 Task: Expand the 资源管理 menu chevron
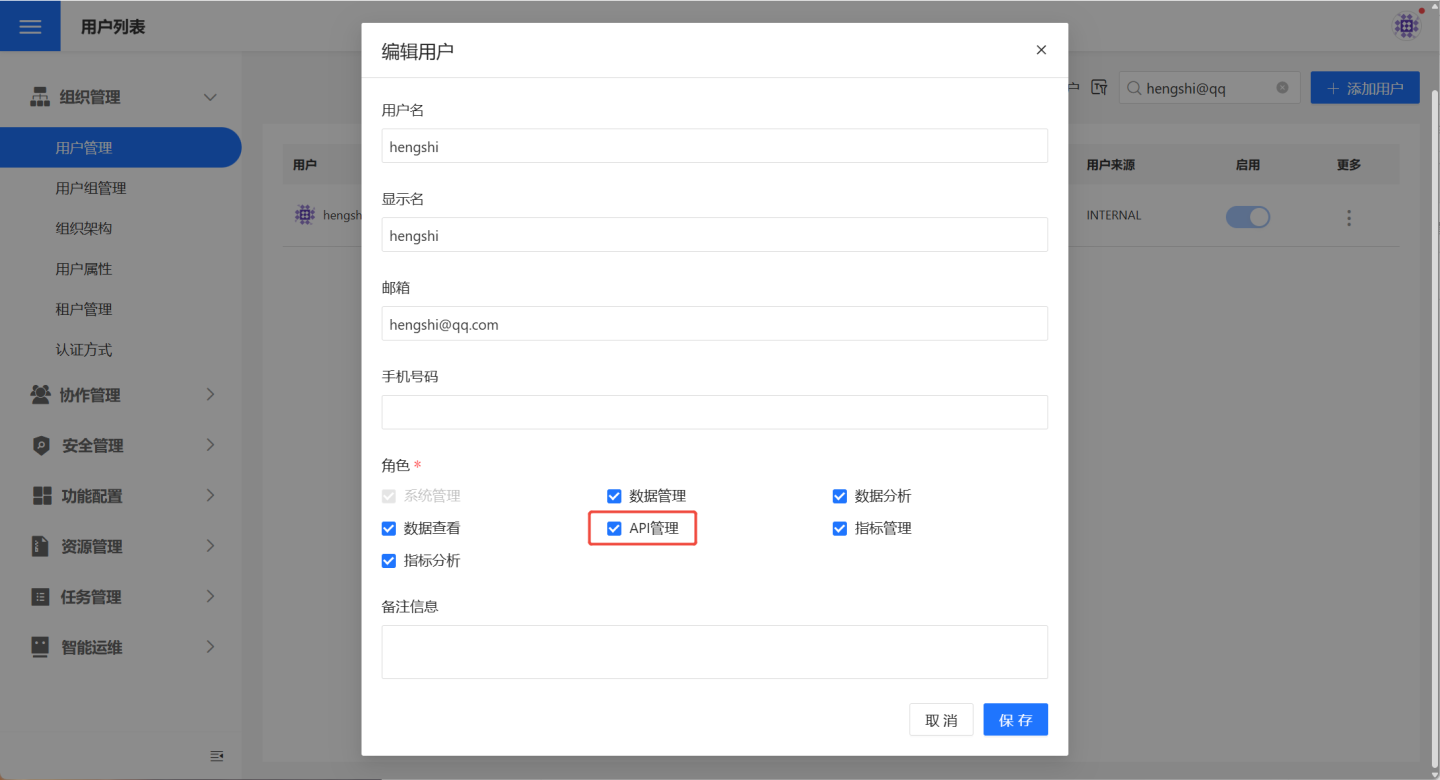[210, 546]
